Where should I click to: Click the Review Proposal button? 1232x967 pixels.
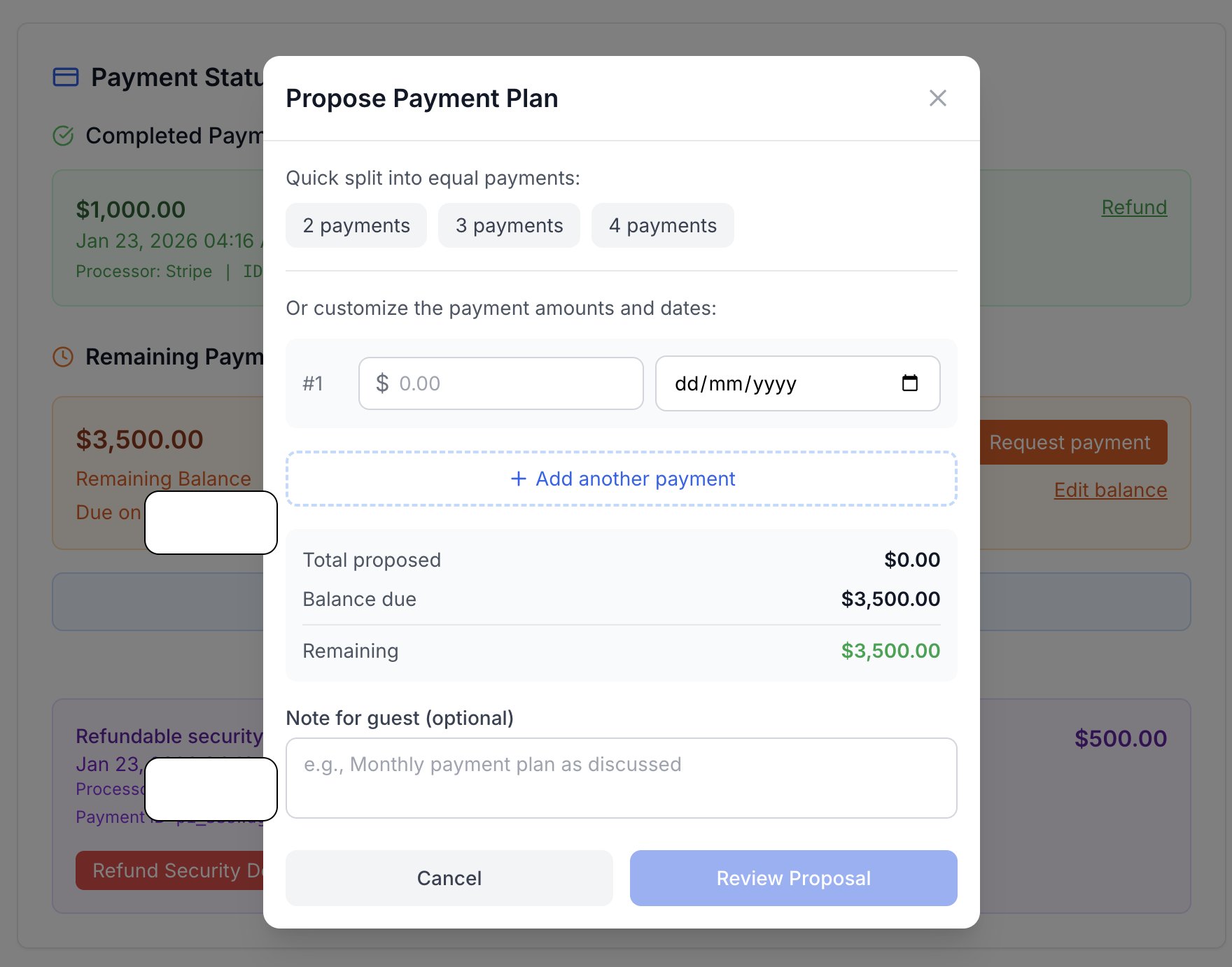[x=793, y=878]
